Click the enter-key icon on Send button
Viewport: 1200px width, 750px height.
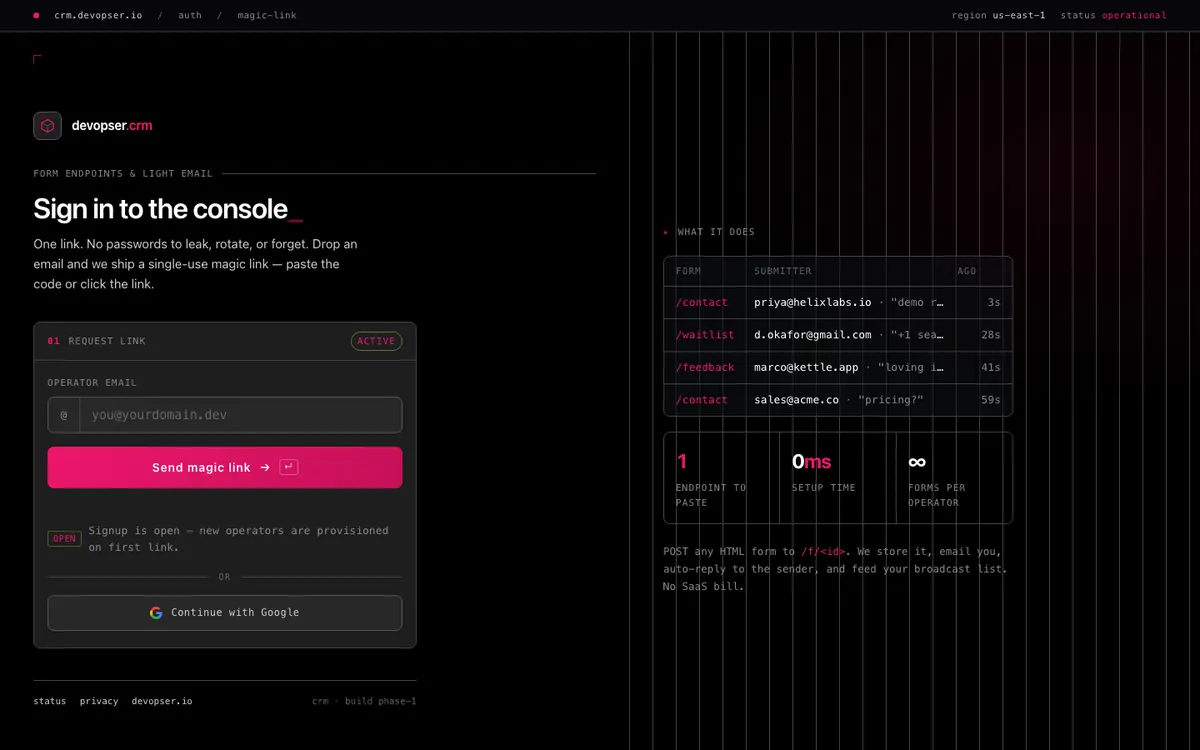tap(289, 467)
